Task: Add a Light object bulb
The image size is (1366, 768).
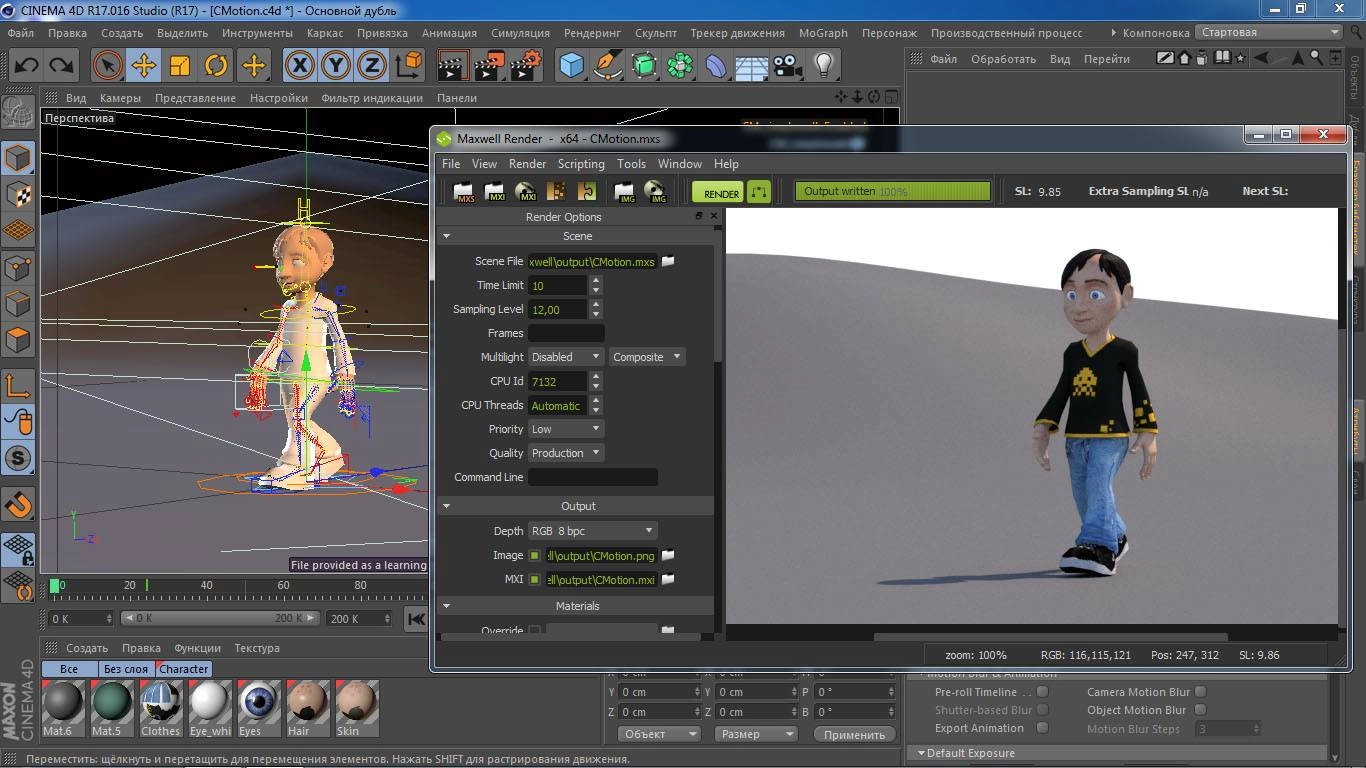Action: 824,66
